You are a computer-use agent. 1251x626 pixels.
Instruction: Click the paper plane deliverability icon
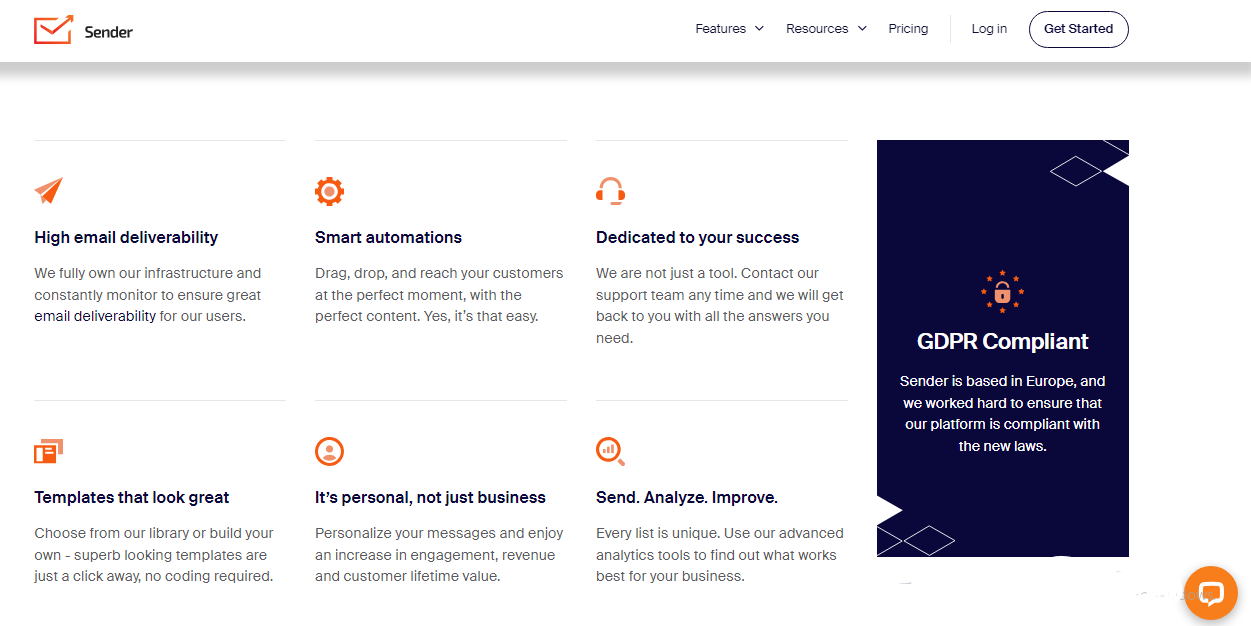48,190
